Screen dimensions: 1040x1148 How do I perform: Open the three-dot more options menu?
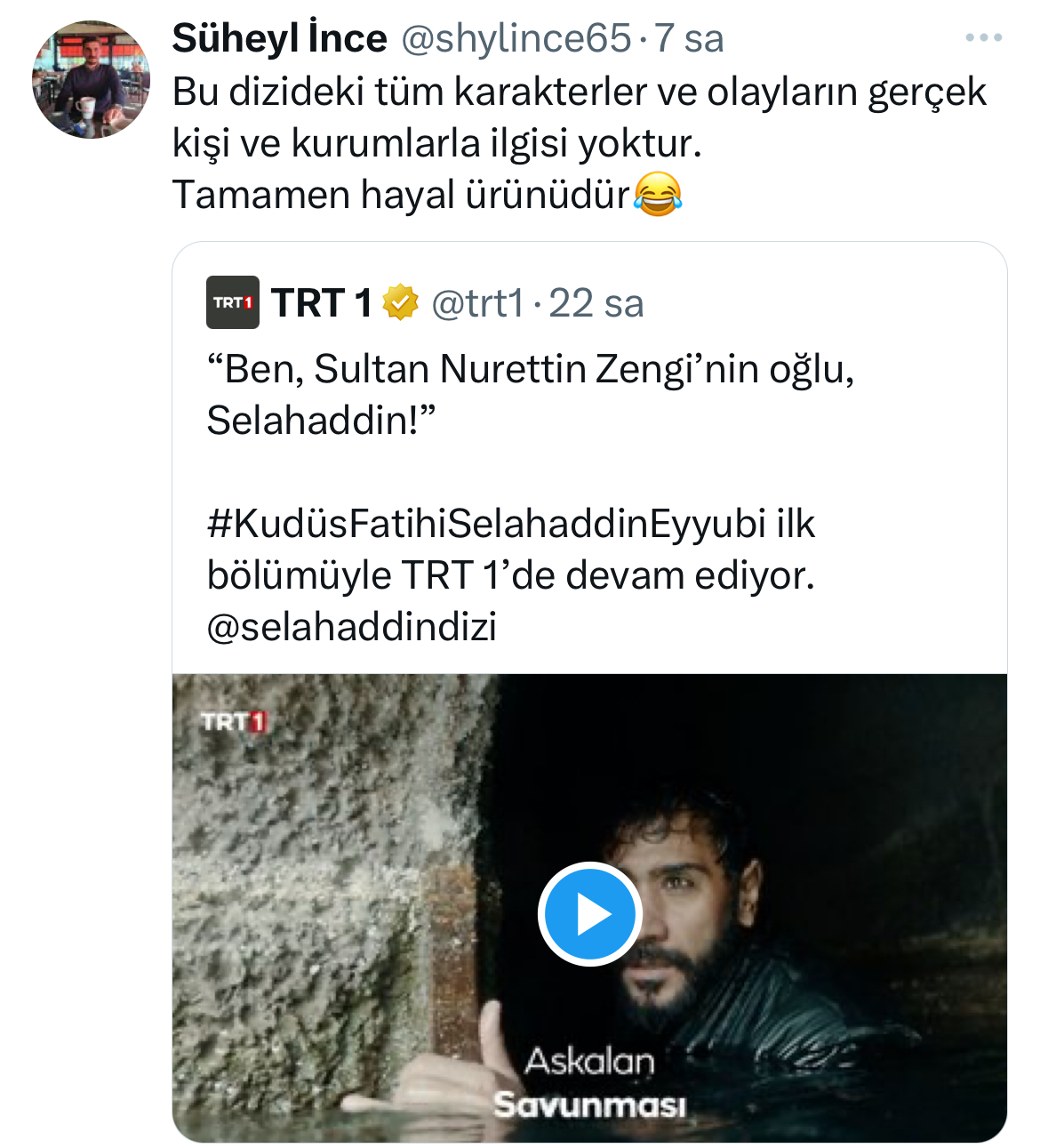click(x=983, y=38)
